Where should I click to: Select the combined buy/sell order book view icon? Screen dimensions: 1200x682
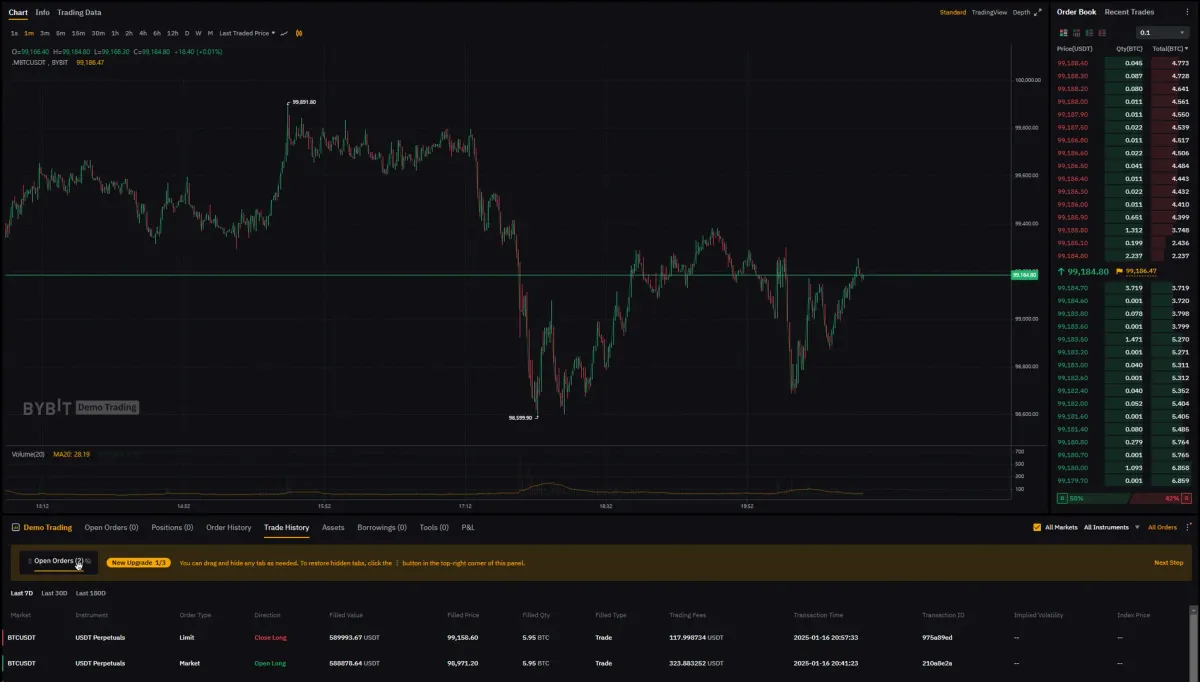point(1063,33)
